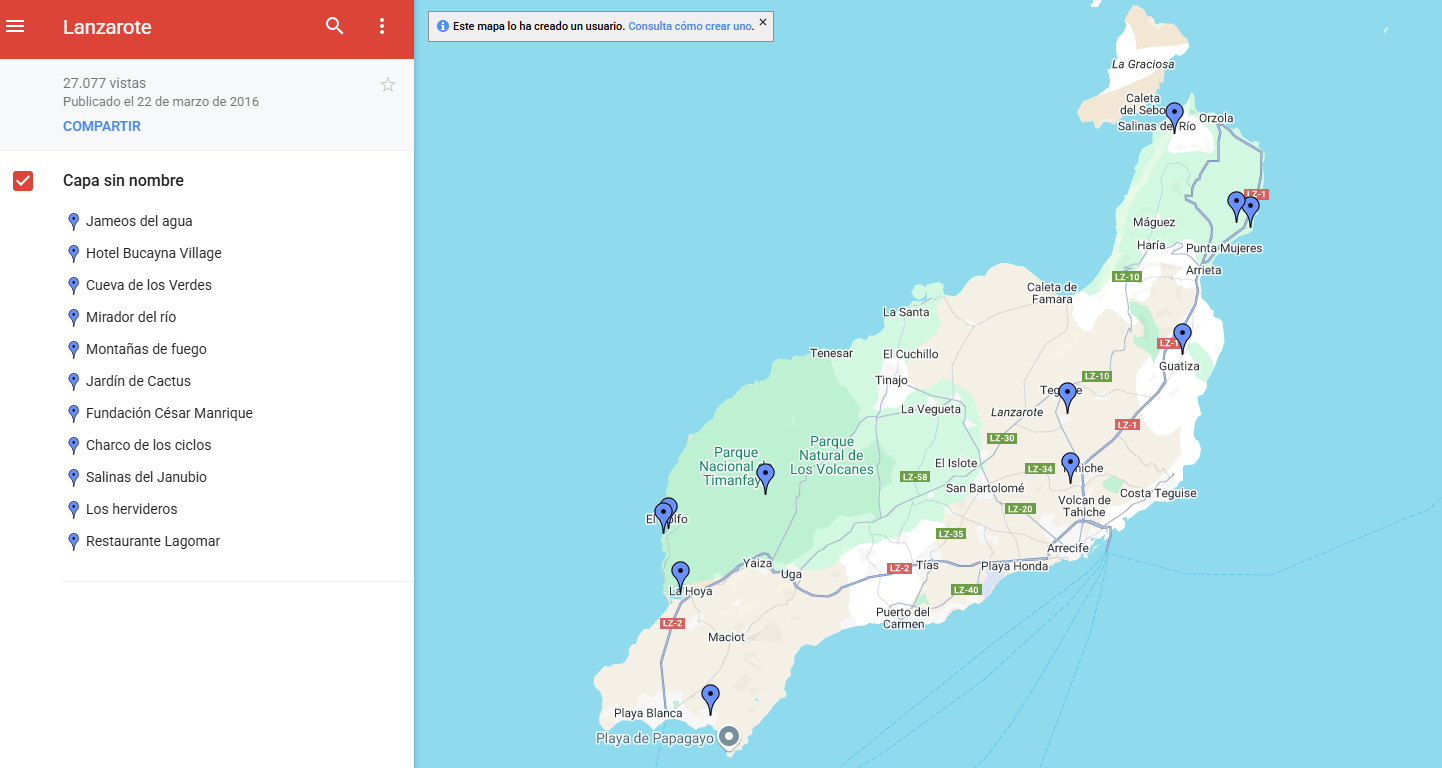Click the Yaiza label on the map

pos(758,563)
